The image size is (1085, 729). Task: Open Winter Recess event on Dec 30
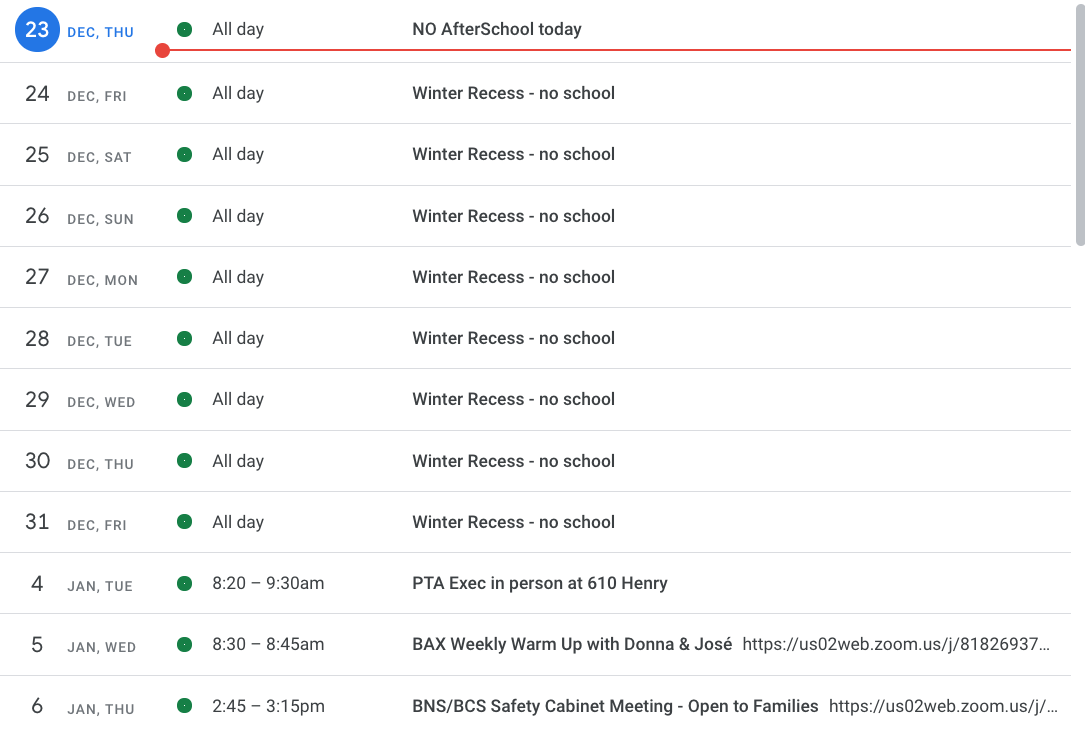(513, 461)
